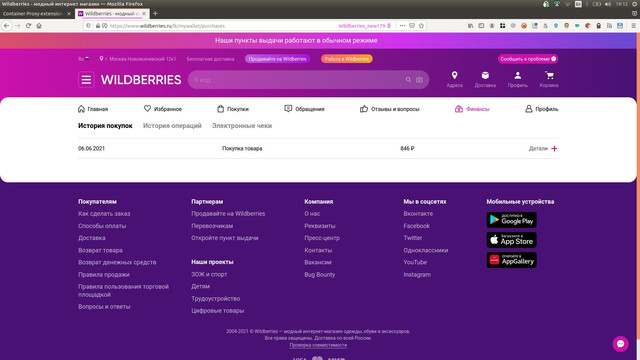Go to Главная home section
The width and height of the screenshot is (640, 360).
93,109
